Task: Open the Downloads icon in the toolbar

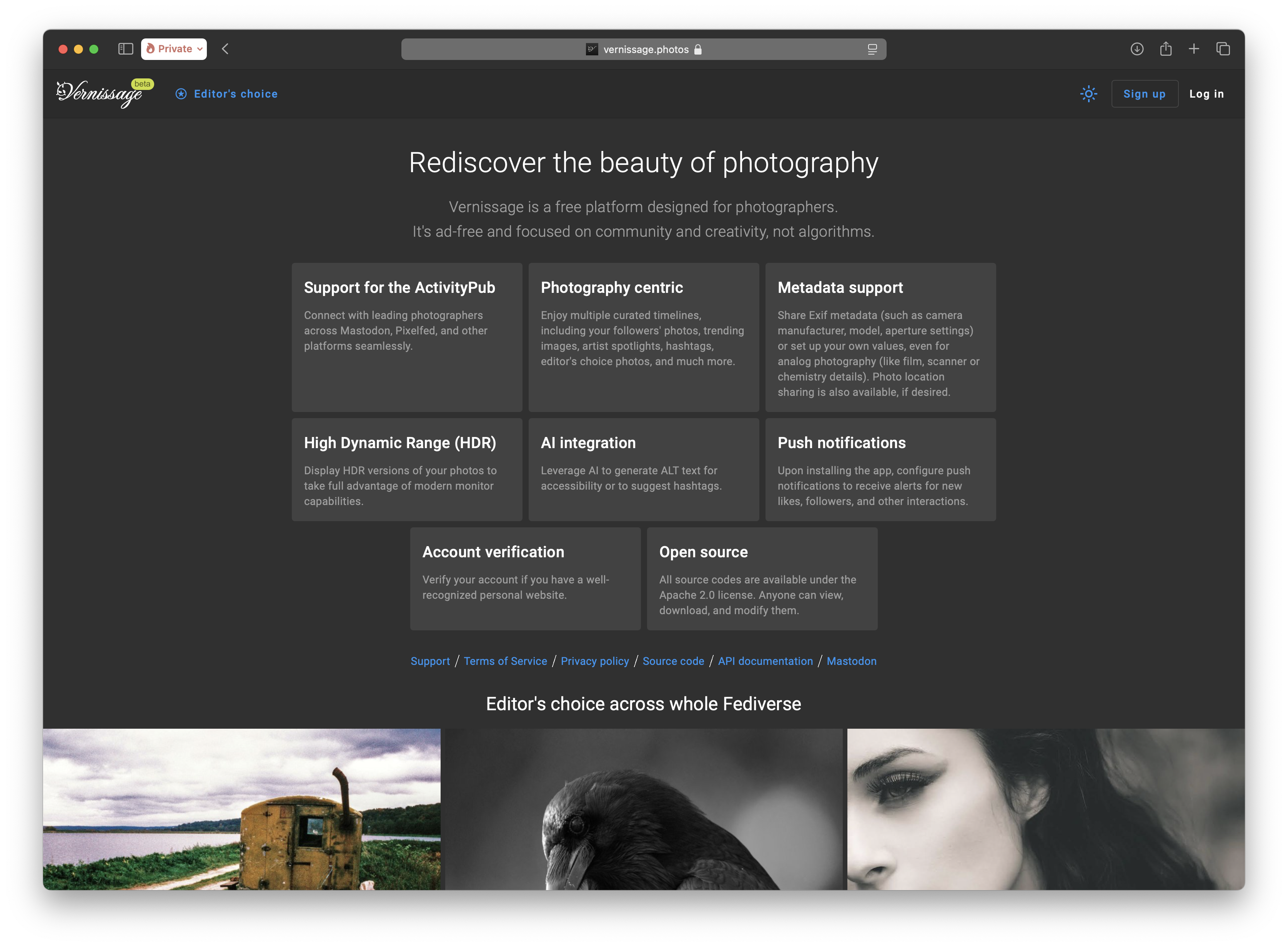Action: [x=1137, y=49]
